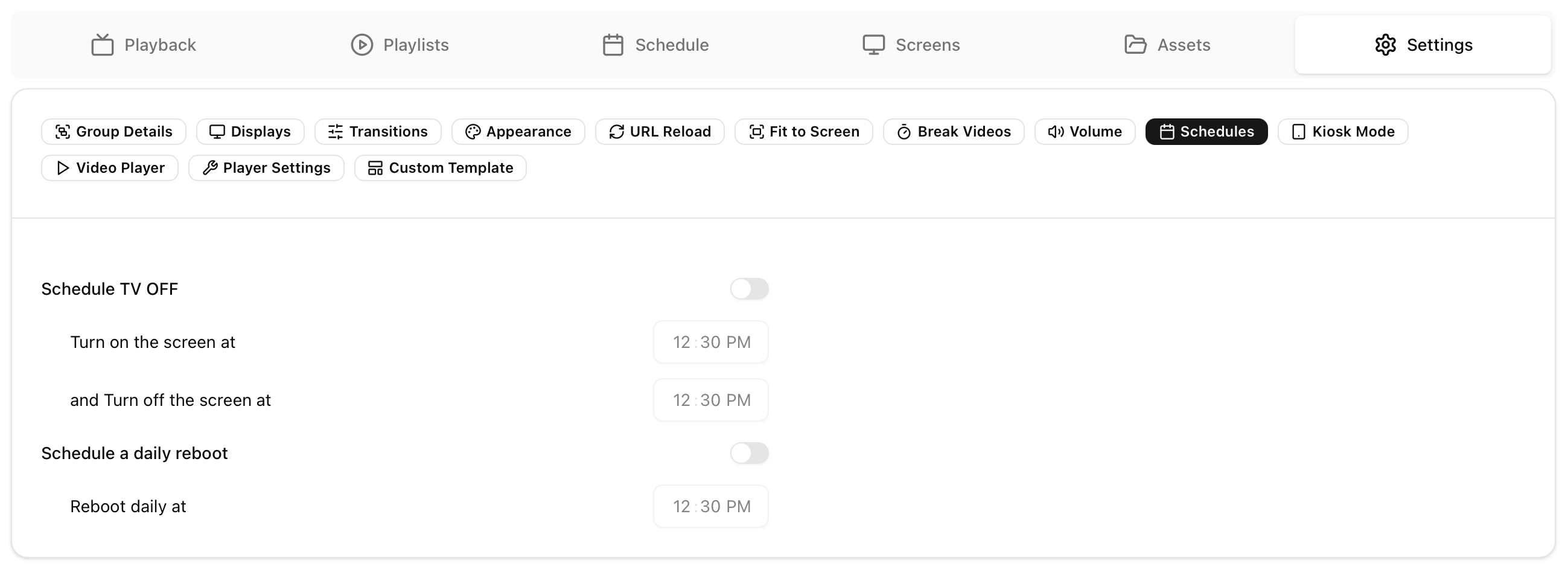
Task: Select the Player Settings pill
Action: point(266,168)
